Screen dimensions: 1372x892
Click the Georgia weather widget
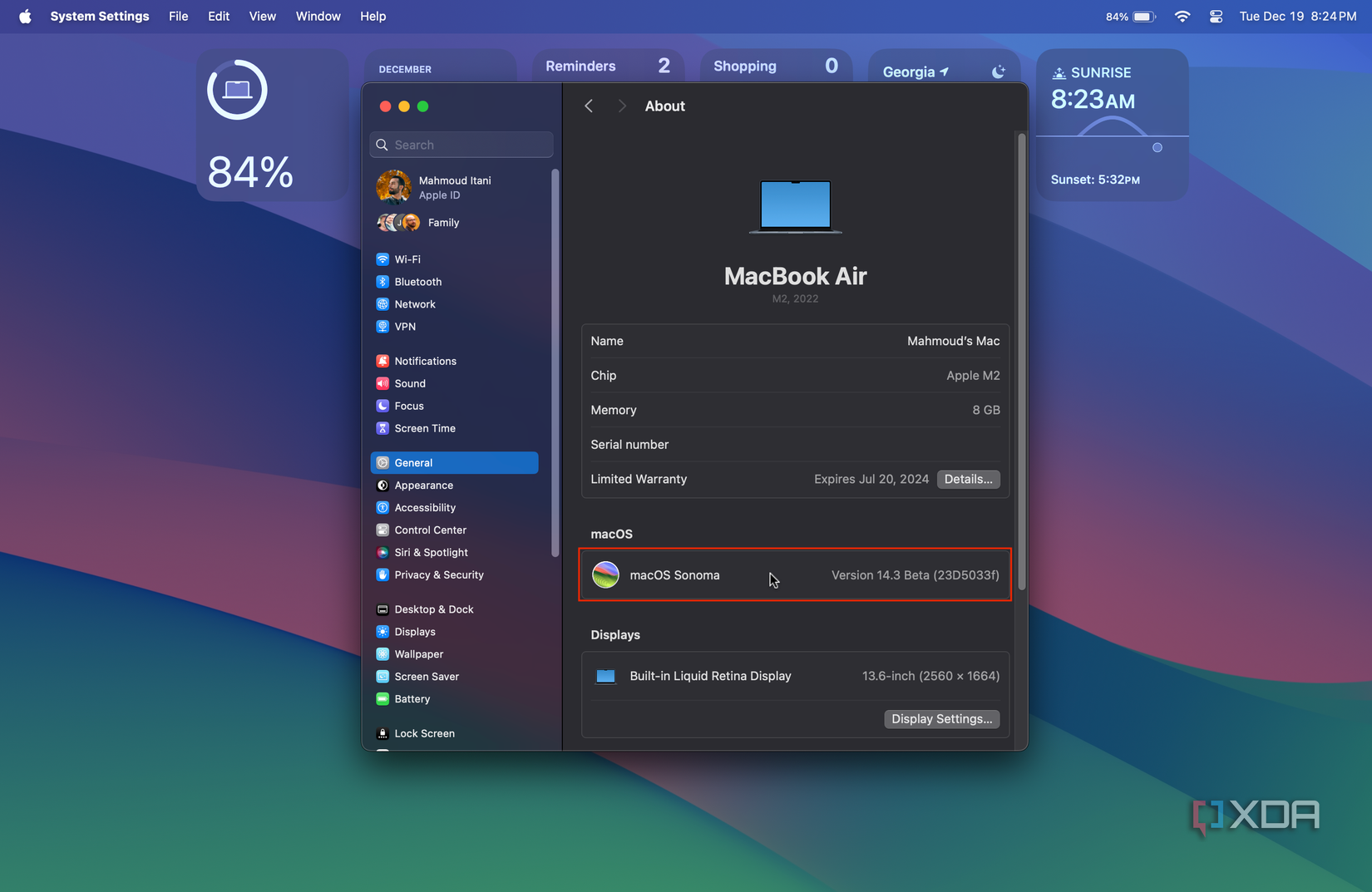[945, 67]
